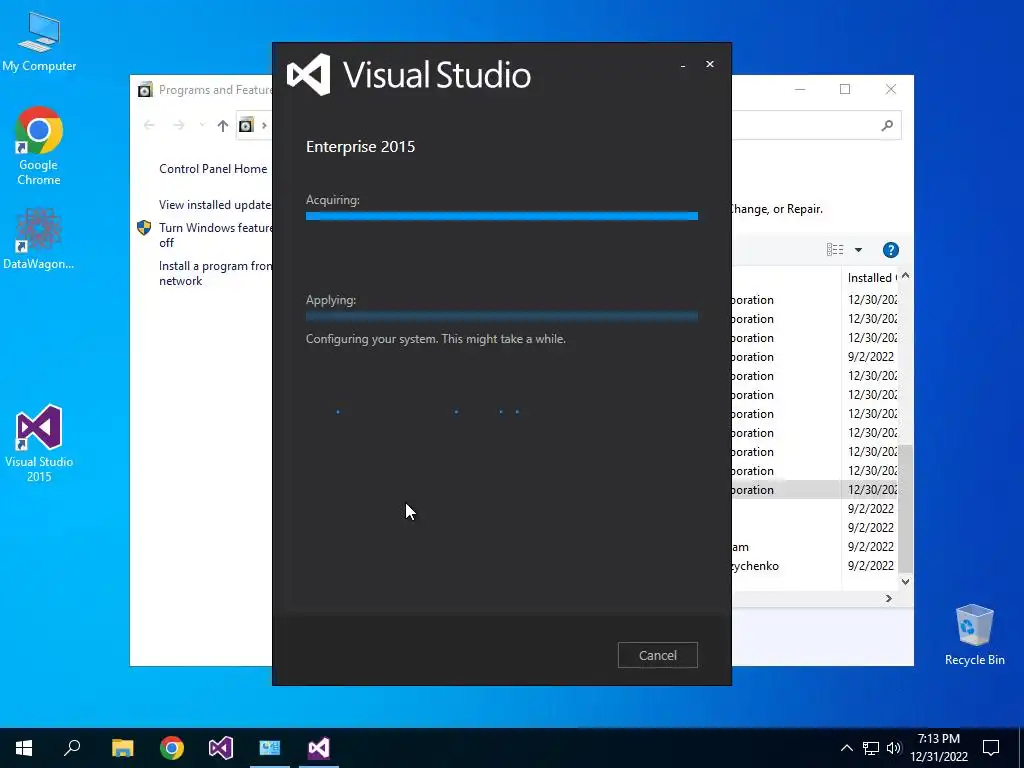
Task: Click the search box in Programs and Features
Action: pos(816,125)
